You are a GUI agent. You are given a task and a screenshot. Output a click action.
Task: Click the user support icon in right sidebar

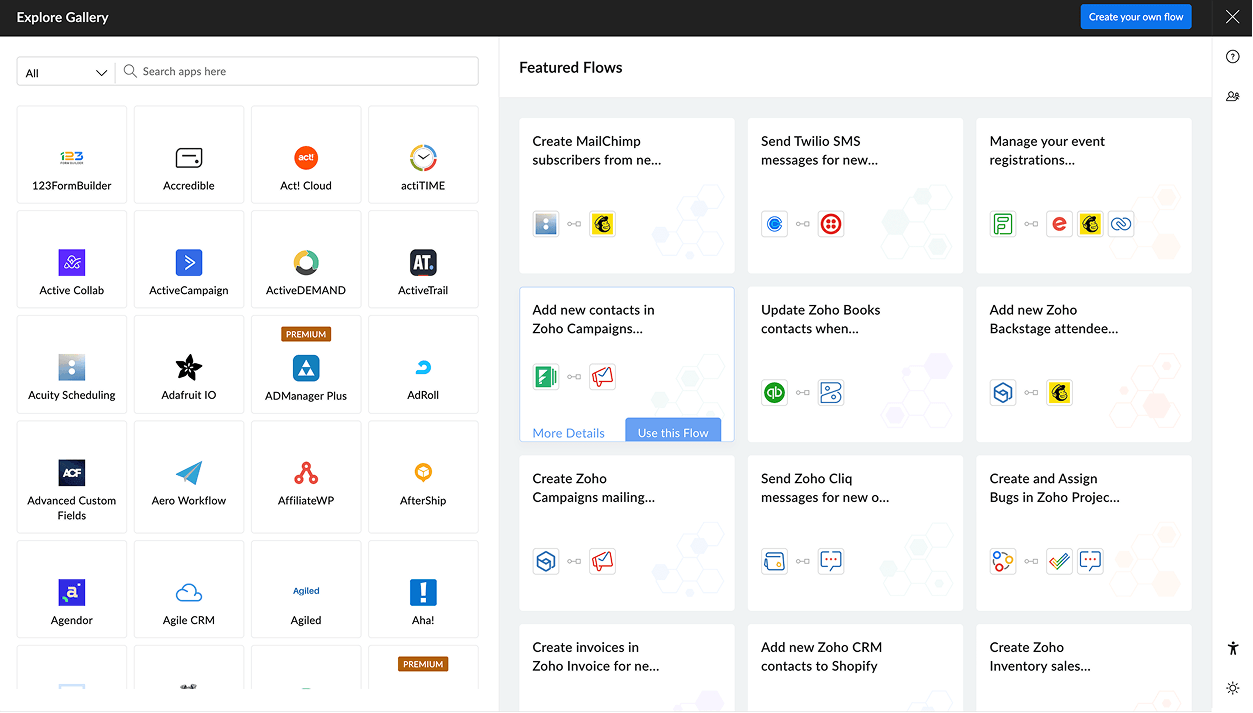[1233, 97]
